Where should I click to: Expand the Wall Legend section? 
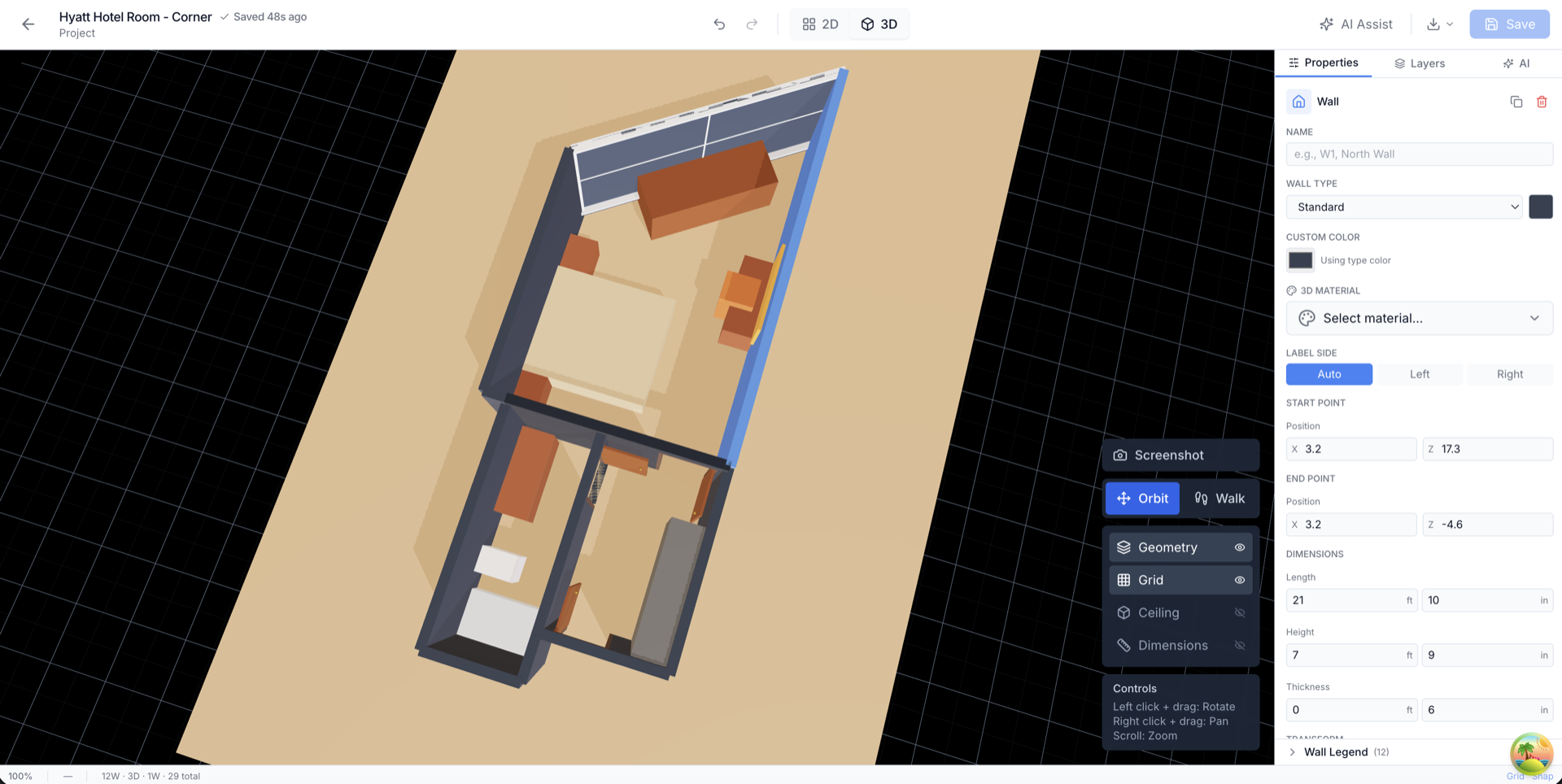tap(1293, 752)
